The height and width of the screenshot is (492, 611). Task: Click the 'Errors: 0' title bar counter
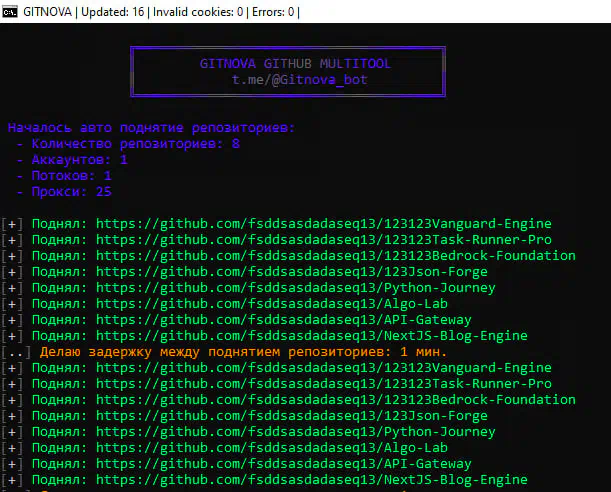tap(273, 12)
